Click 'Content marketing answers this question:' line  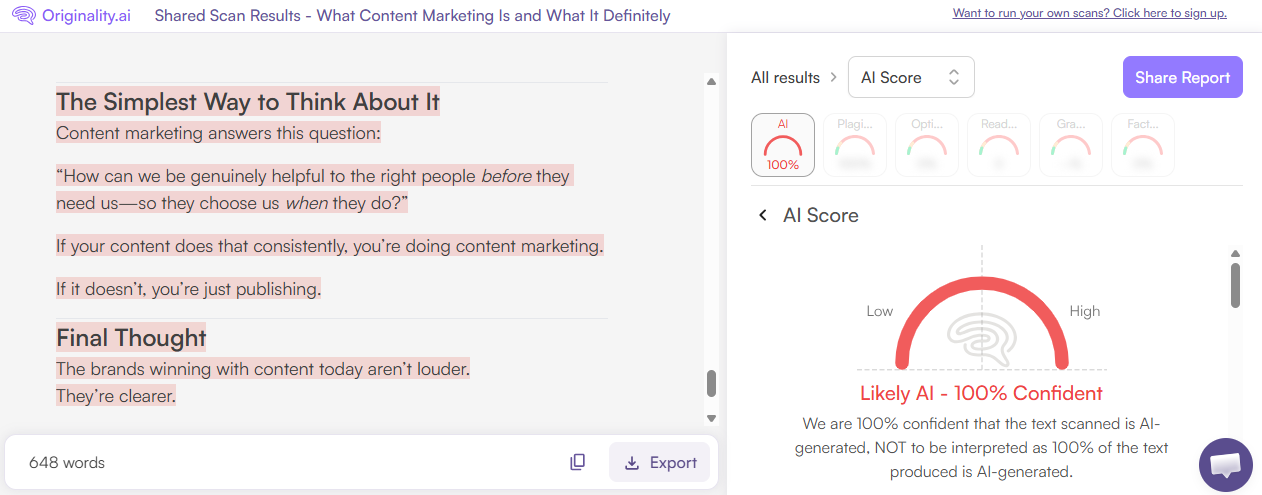(218, 133)
